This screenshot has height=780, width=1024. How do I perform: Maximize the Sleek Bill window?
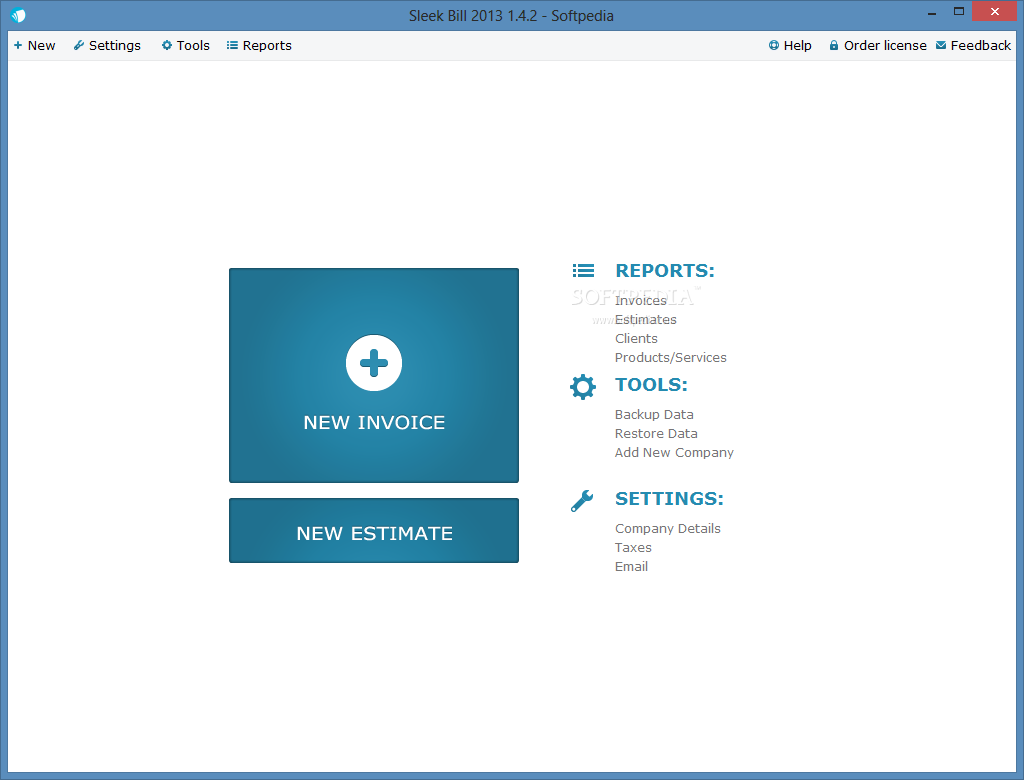click(x=959, y=12)
